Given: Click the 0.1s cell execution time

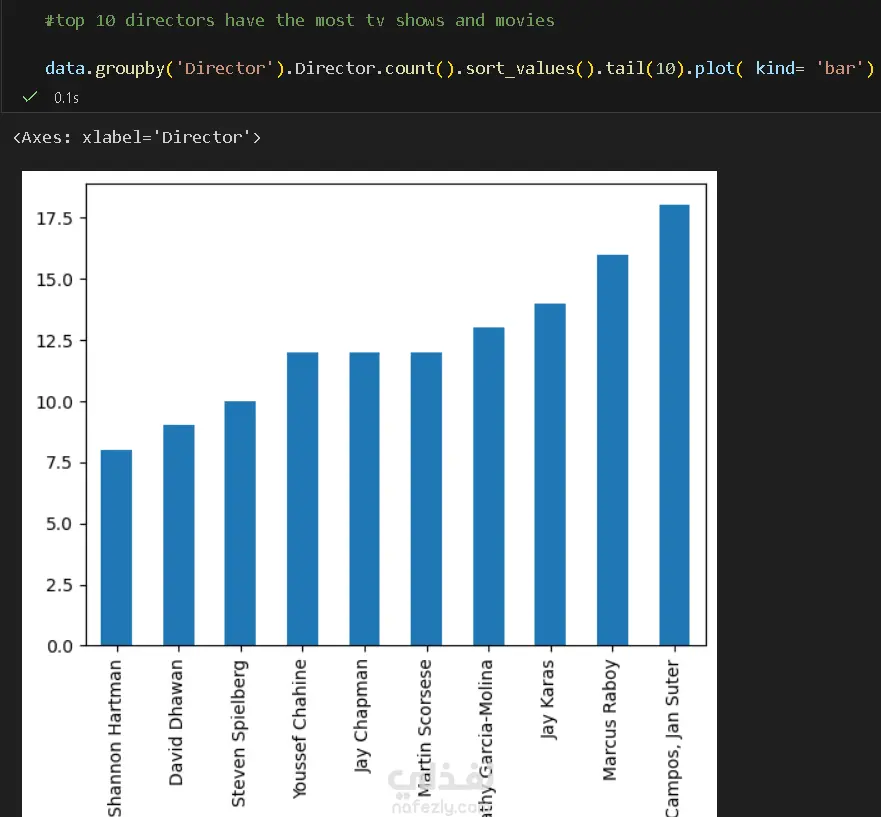Looking at the screenshot, I should click(66, 97).
